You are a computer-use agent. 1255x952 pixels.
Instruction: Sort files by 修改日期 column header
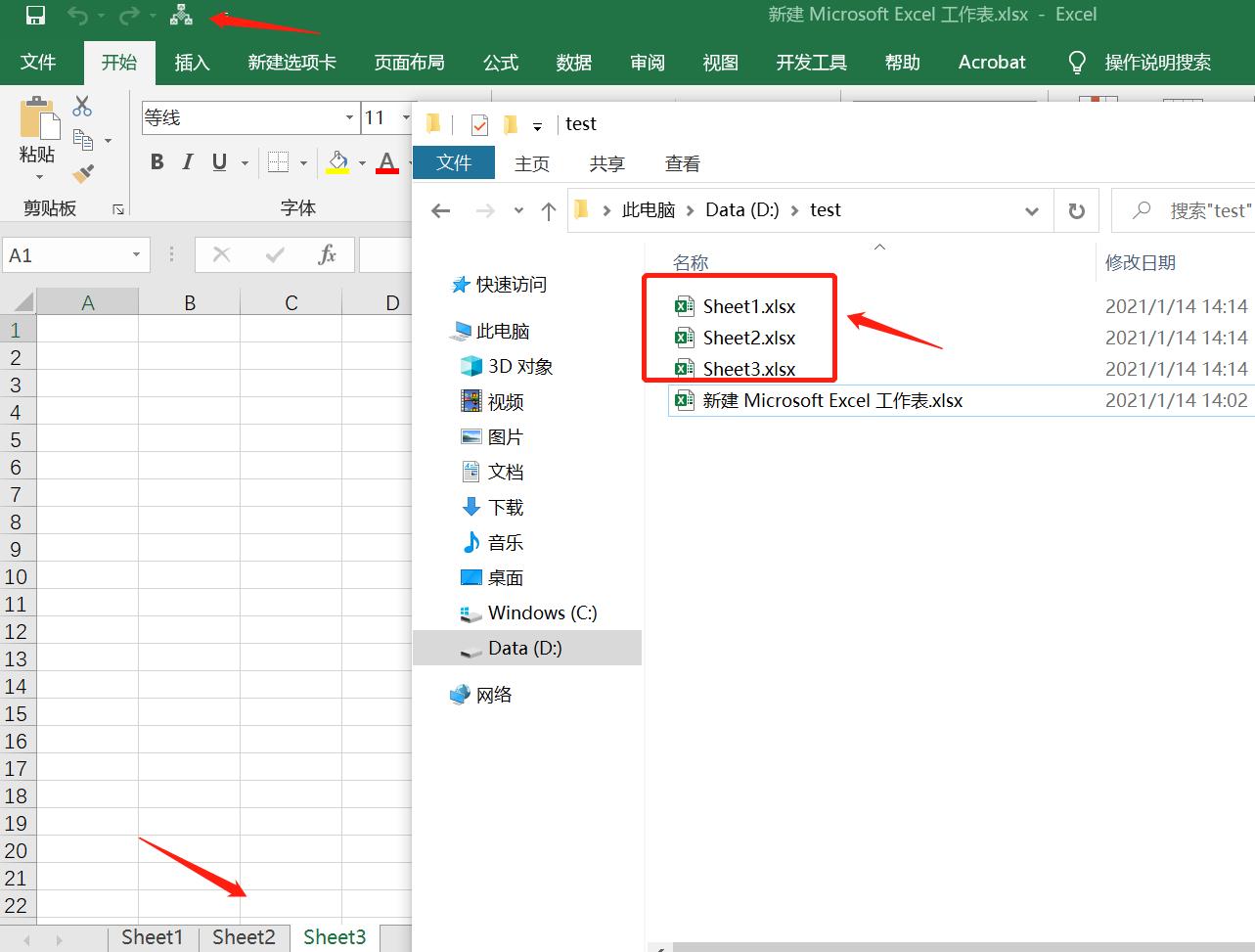click(1141, 262)
